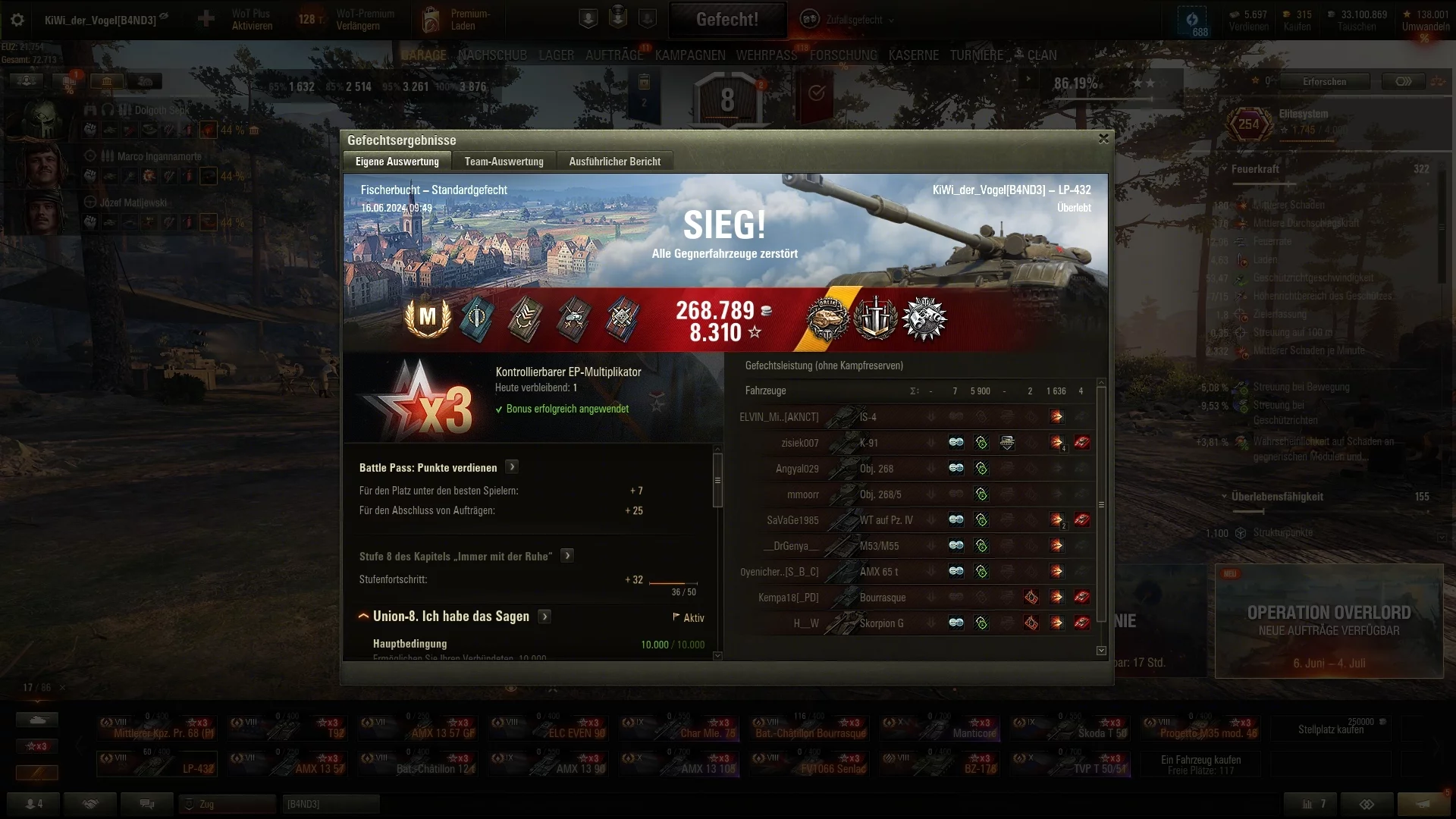Open the settings gear icon
Screen dimensions: 1456x819
pyautogui.click(x=17, y=20)
